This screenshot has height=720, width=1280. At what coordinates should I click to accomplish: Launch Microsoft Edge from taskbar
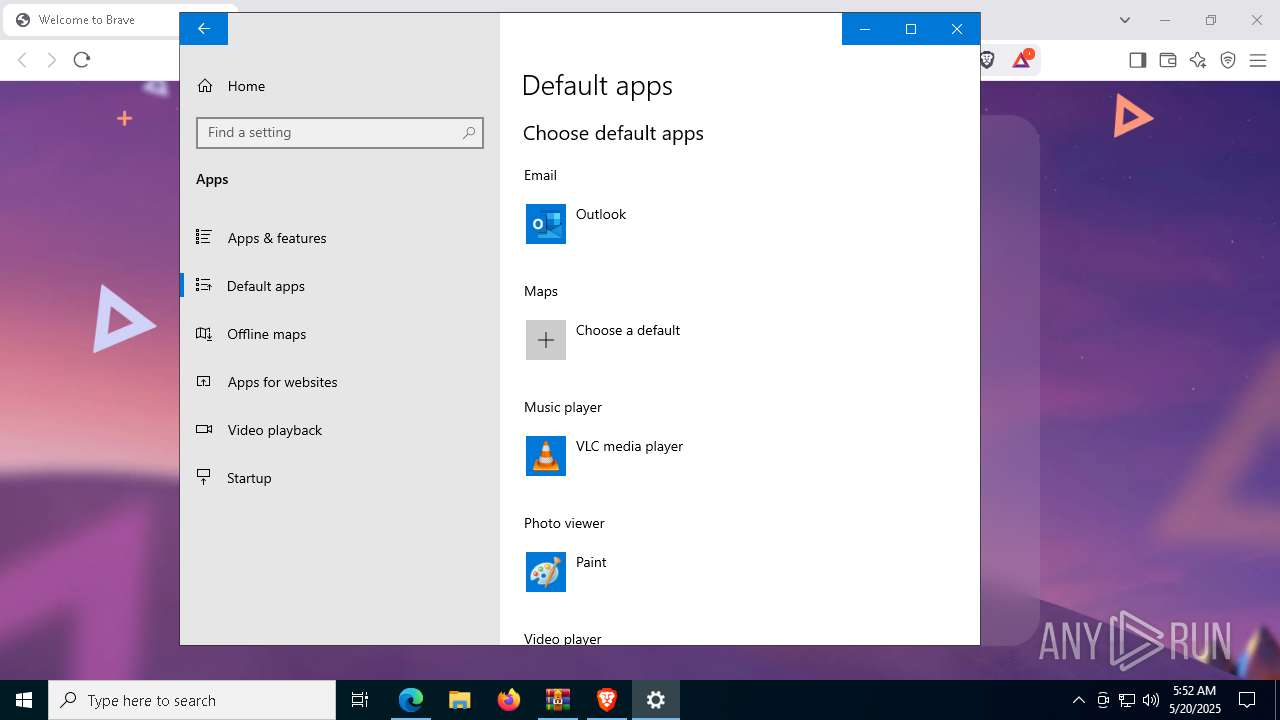[x=411, y=700]
